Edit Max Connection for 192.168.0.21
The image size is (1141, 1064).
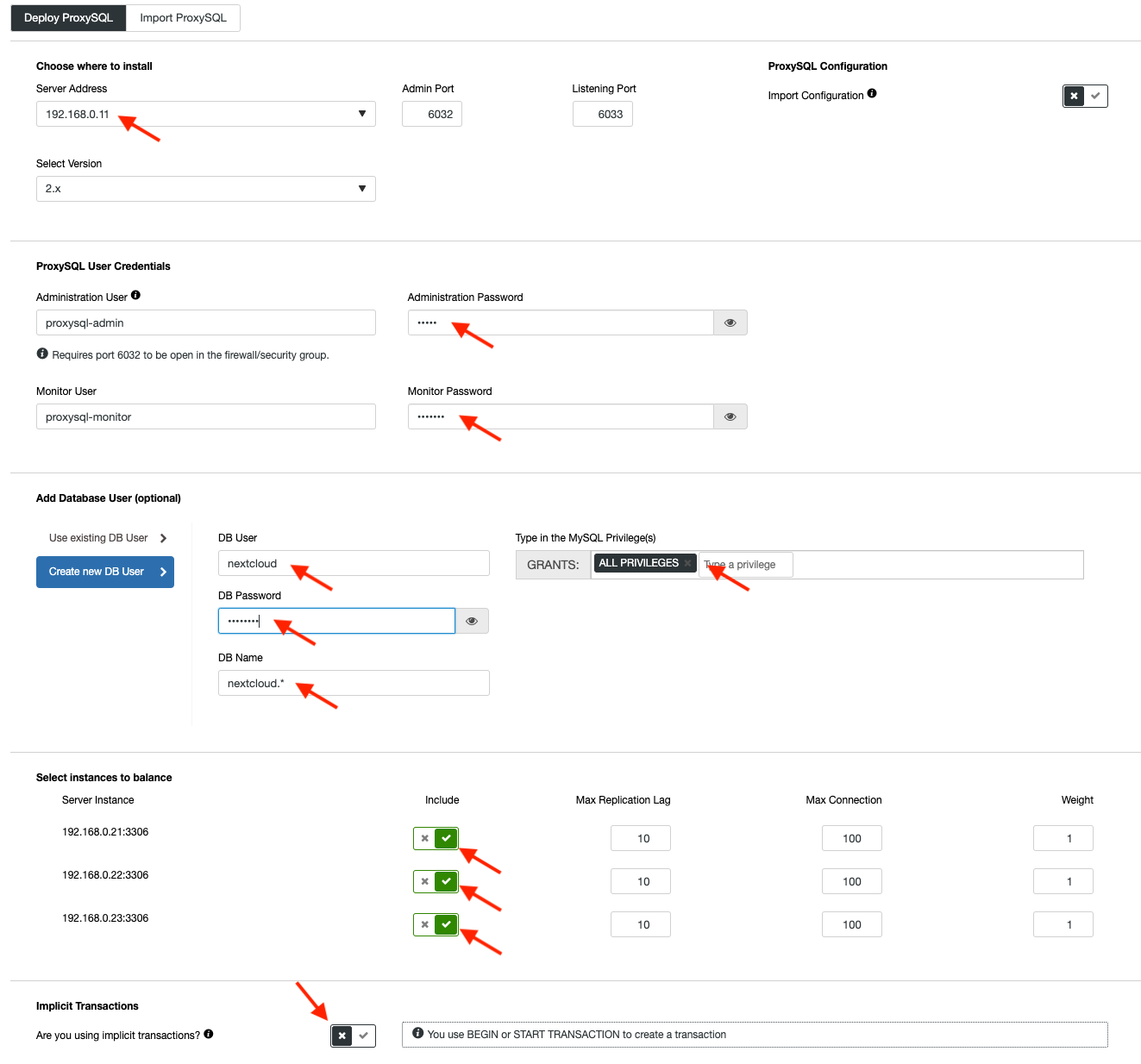(852, 838)
